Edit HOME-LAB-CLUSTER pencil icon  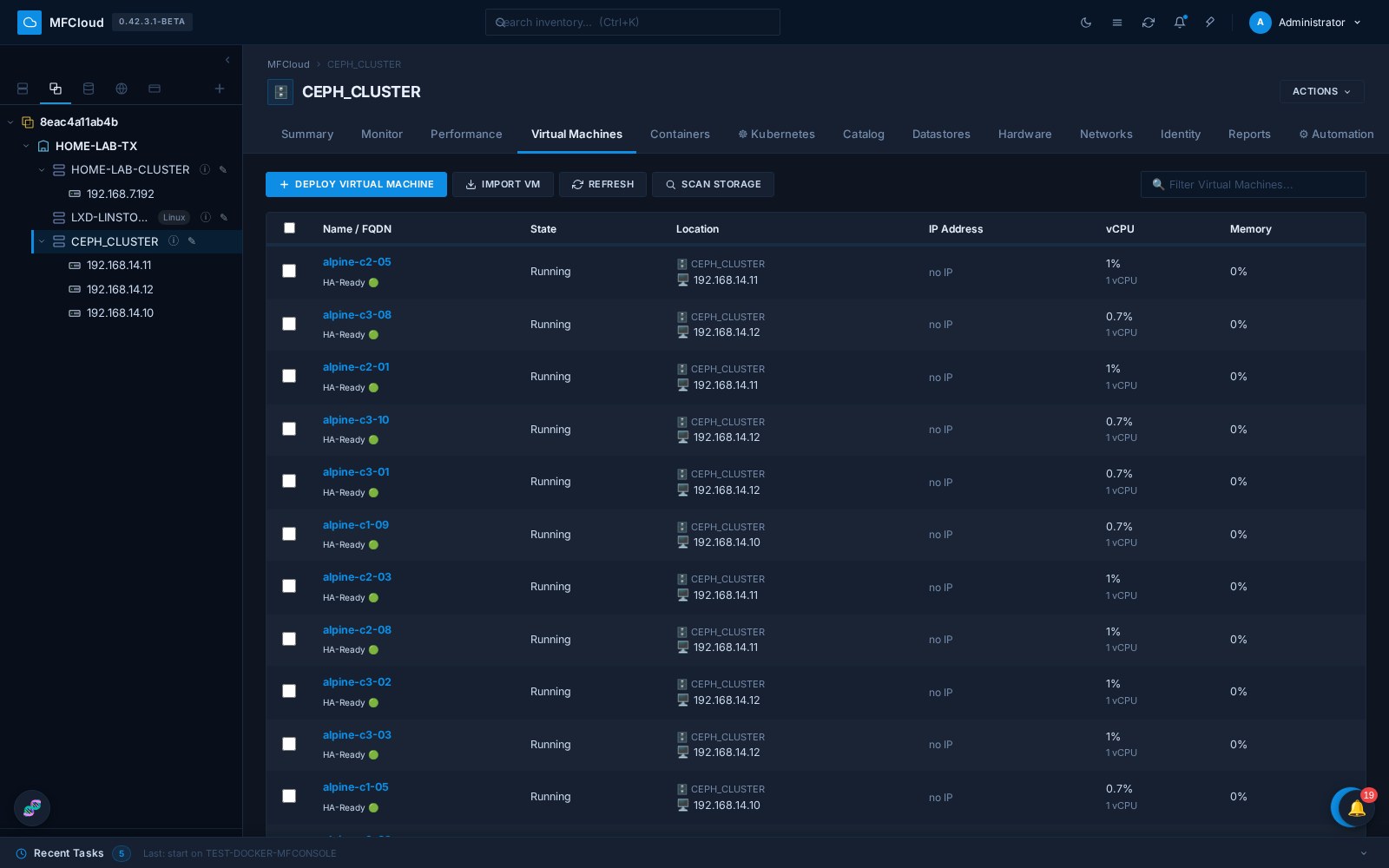pos(223,169)
